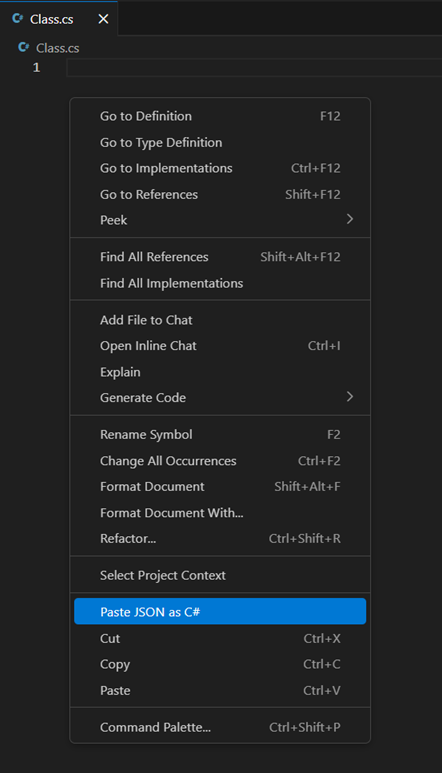Open the Peek submenu
Viewport: 442px width, 773px height.
220,220
